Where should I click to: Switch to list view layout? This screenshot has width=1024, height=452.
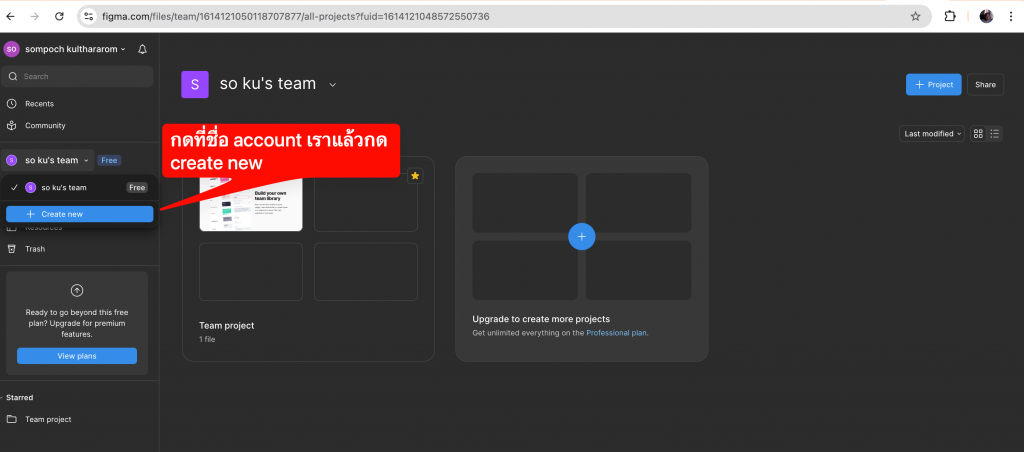[994, 134]
